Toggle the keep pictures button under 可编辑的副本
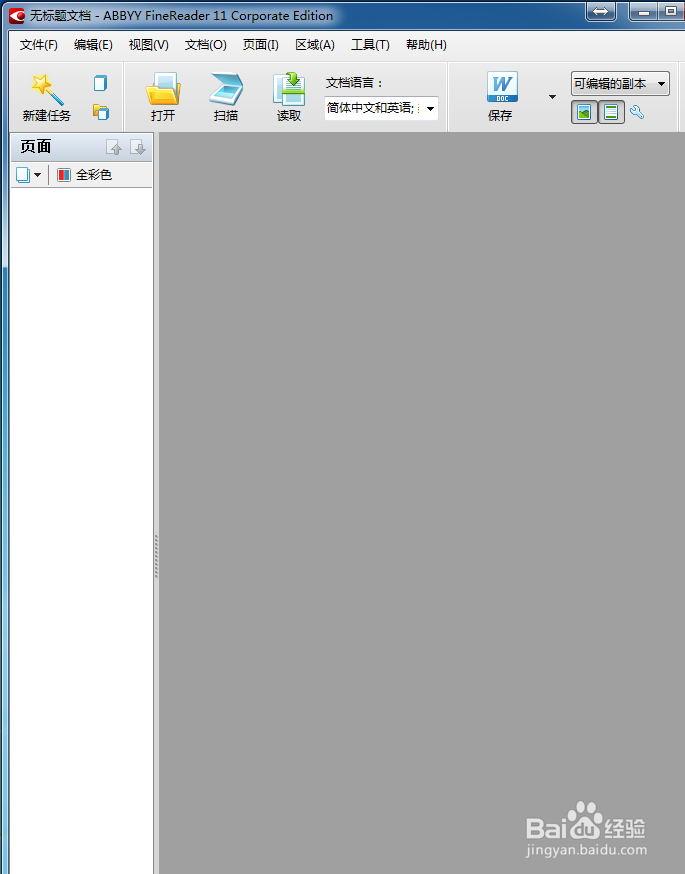The height and width of the screenshot is (874, 685). [x=584, y=113]
